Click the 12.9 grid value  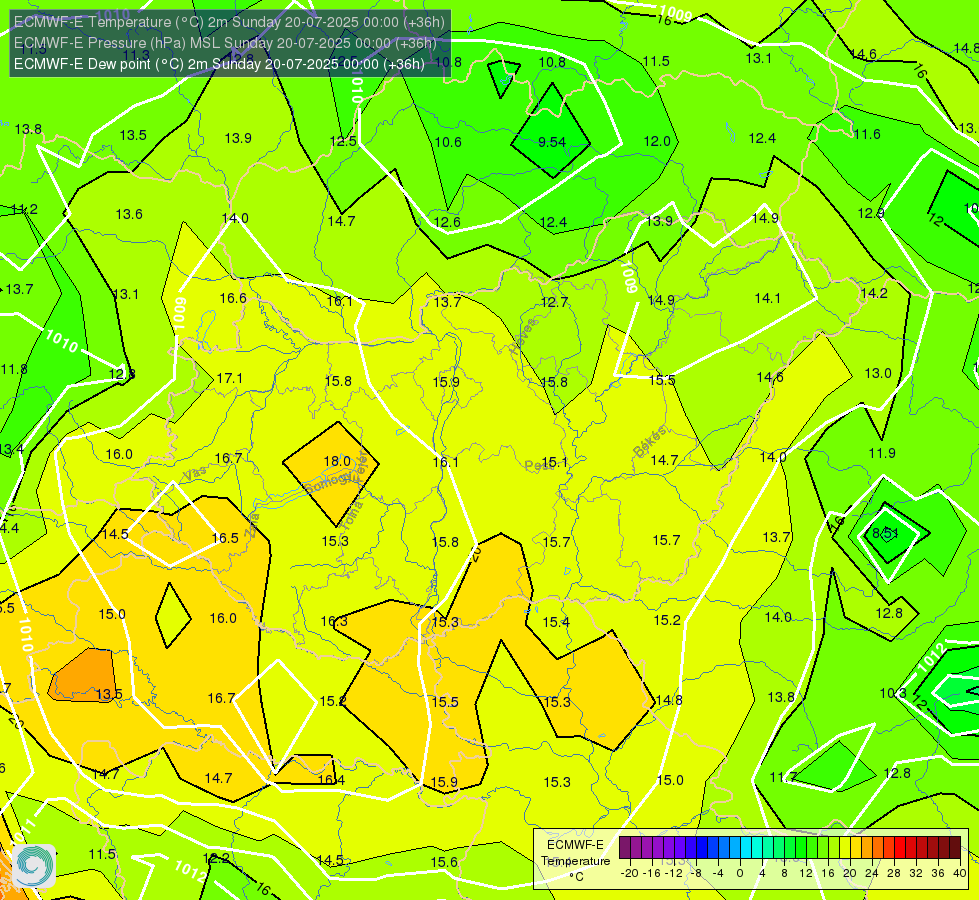tap(870, 214)
